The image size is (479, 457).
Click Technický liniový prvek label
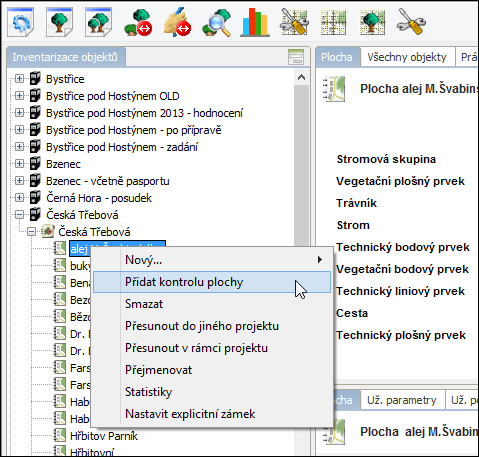(400, 291)
